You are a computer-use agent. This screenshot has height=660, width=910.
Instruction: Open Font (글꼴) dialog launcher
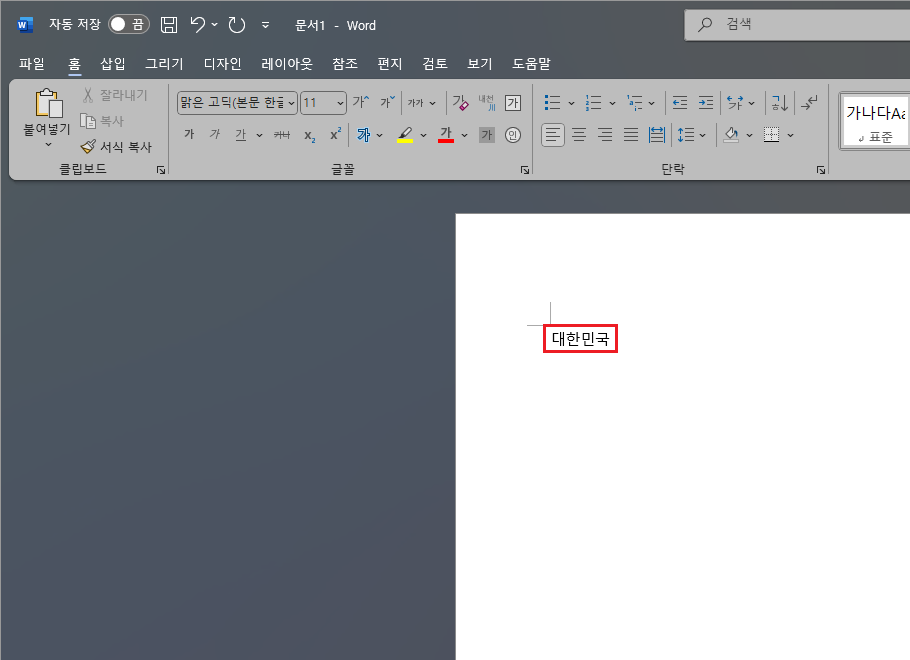coord(525,170)
